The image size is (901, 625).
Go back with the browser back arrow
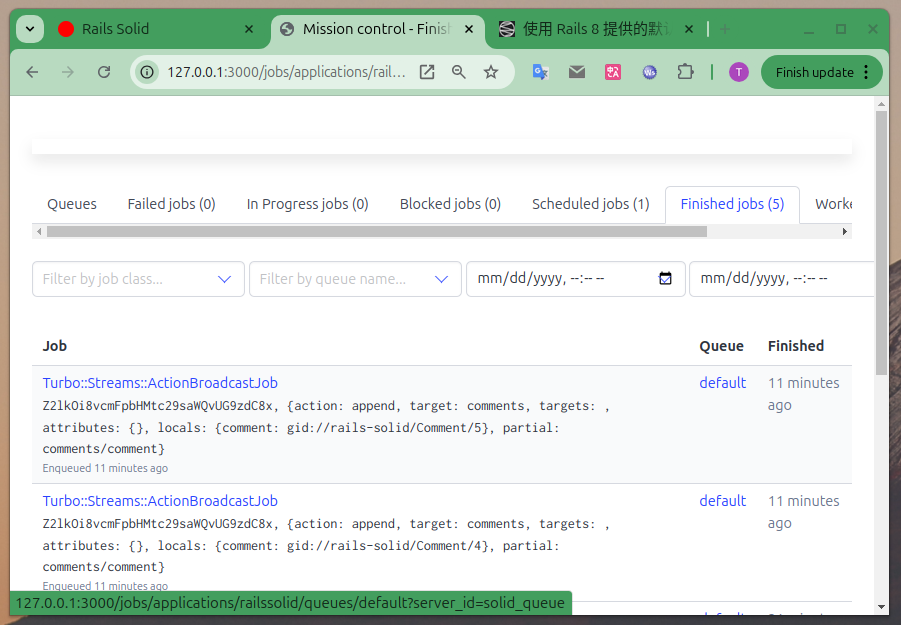pos(32,72)
